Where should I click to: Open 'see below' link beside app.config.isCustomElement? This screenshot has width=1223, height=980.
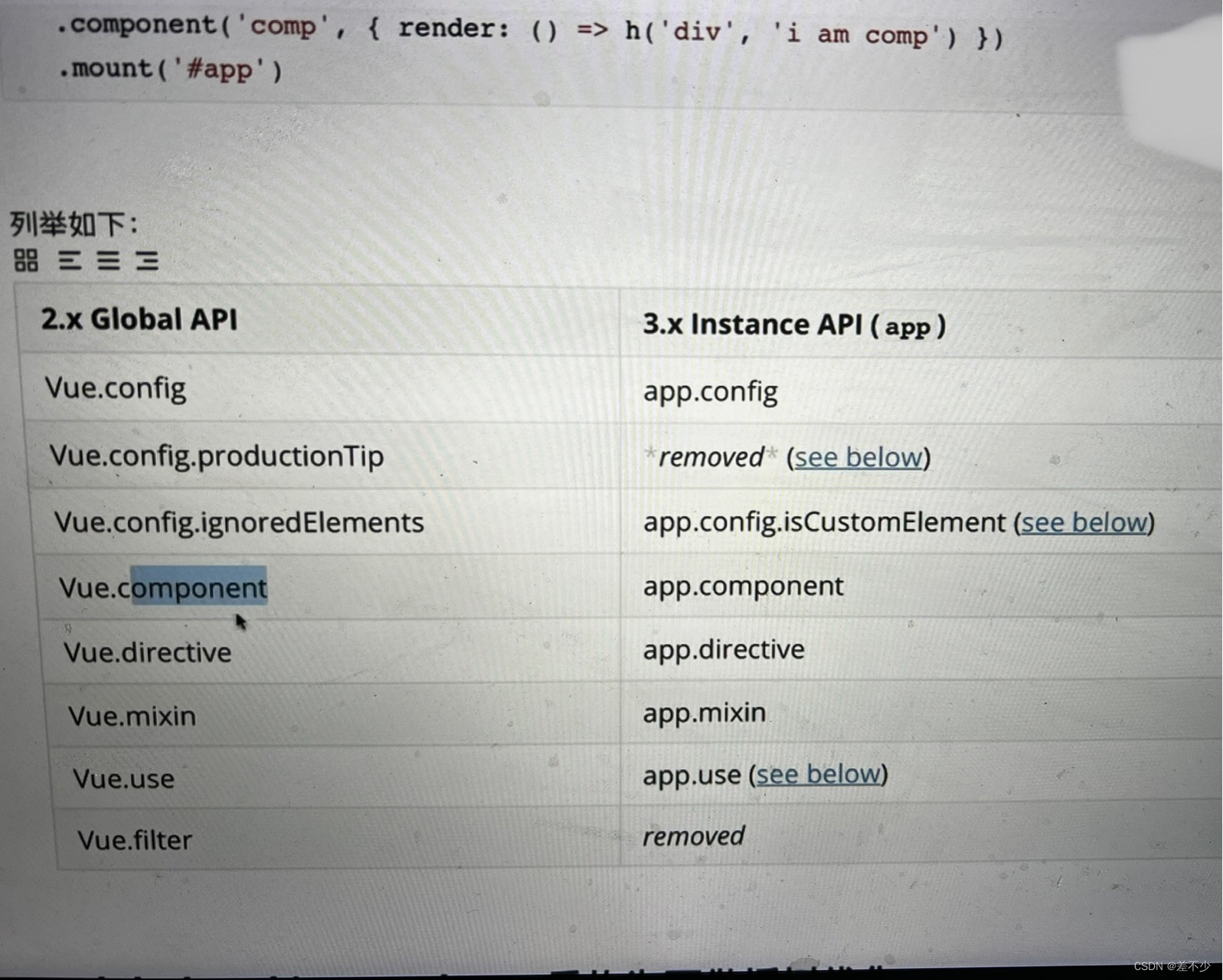pos(1085,522)
